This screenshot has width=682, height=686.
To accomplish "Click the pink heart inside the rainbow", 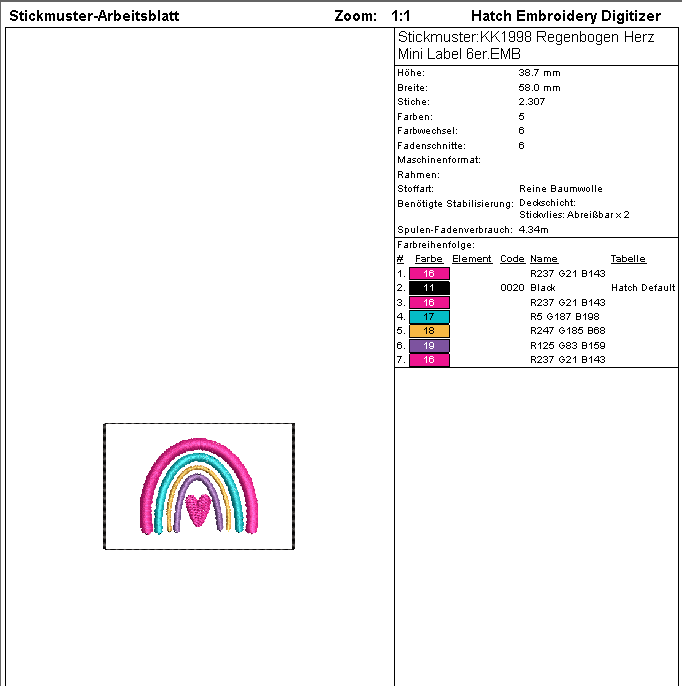I will (x=199, y=509).
